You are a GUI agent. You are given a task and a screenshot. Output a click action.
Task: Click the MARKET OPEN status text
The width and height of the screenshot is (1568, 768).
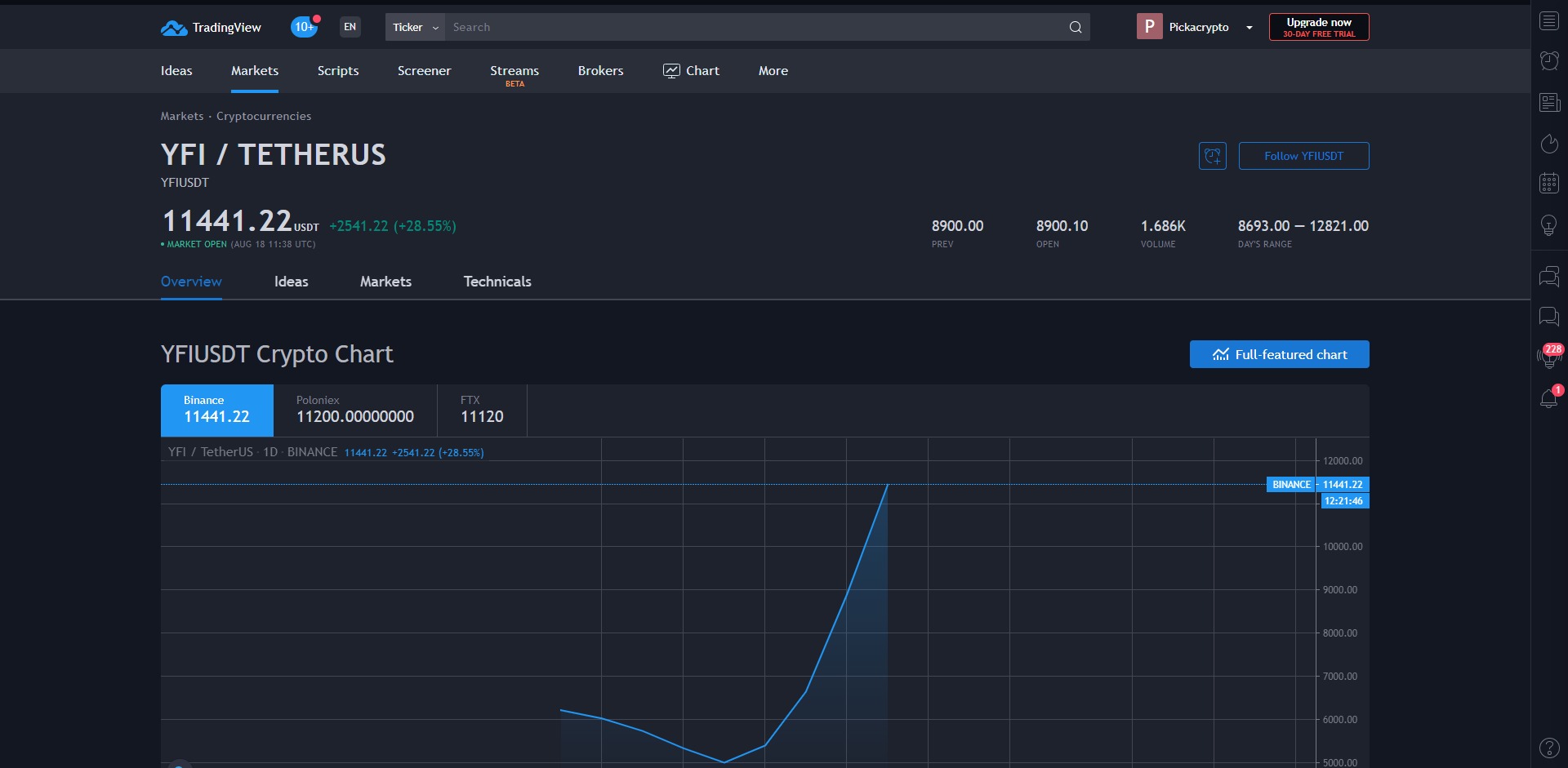tap(197, 244)
